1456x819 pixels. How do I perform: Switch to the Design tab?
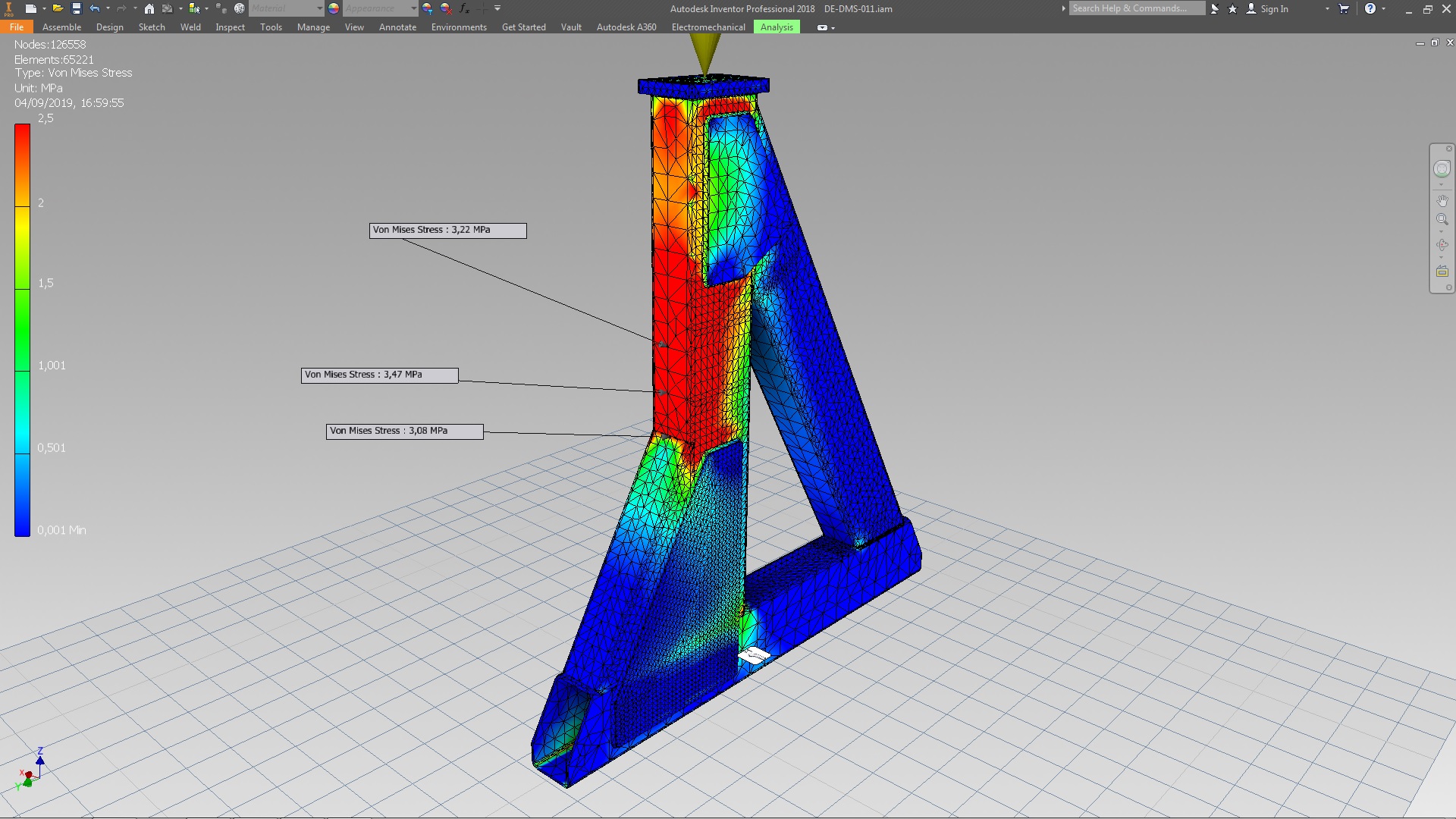[x=110, y=27]
